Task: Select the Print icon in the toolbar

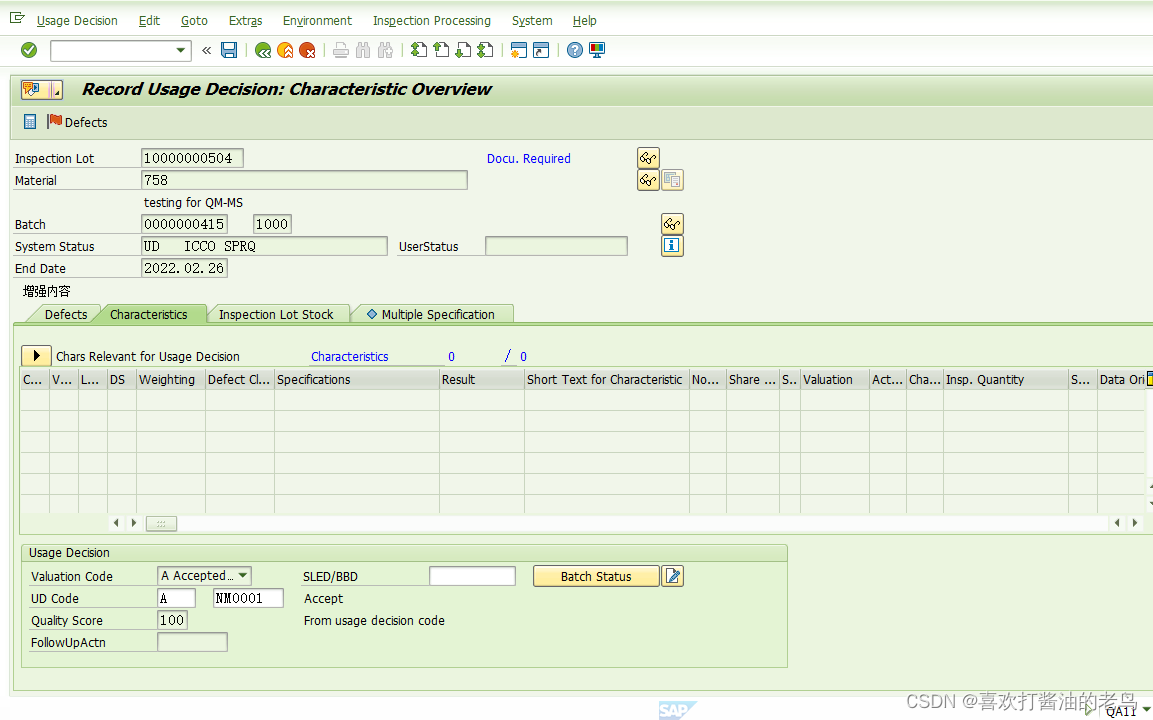Action: (x=339, y=50)
